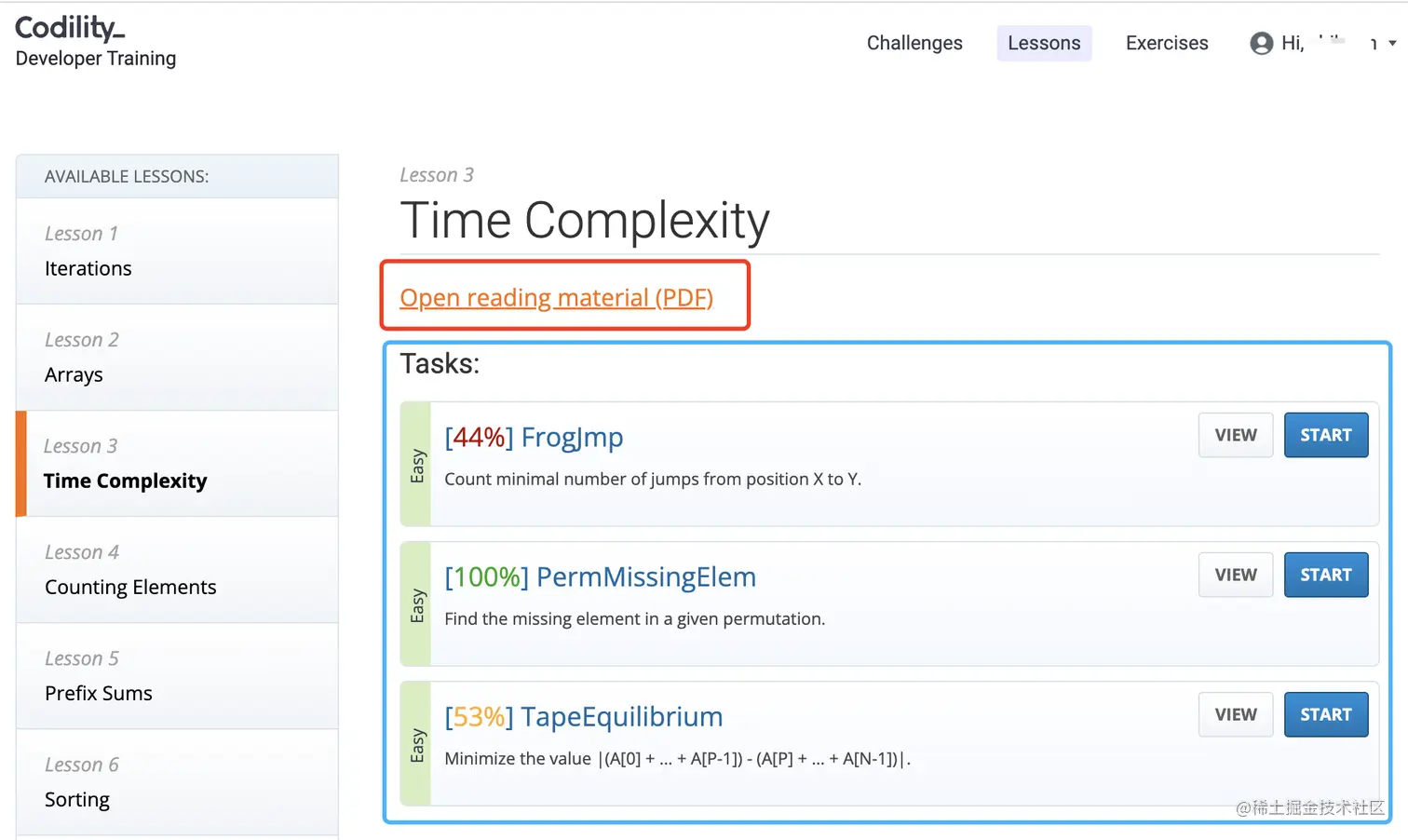
Task: Click the 'Count minimal number of jumps' description
Action: pyautogui.click(x=653, y=479)
